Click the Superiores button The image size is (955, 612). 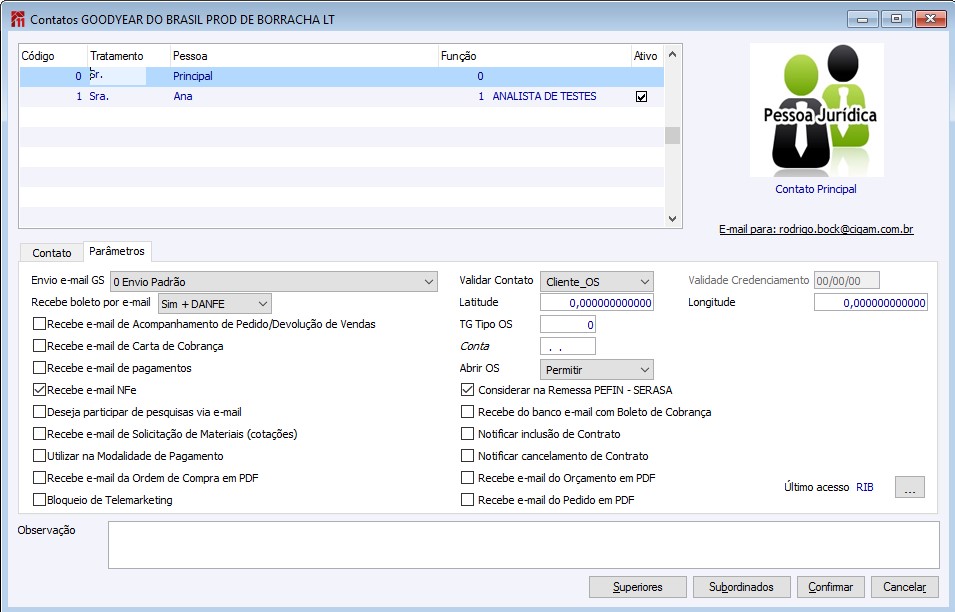(x=638, y=587)
